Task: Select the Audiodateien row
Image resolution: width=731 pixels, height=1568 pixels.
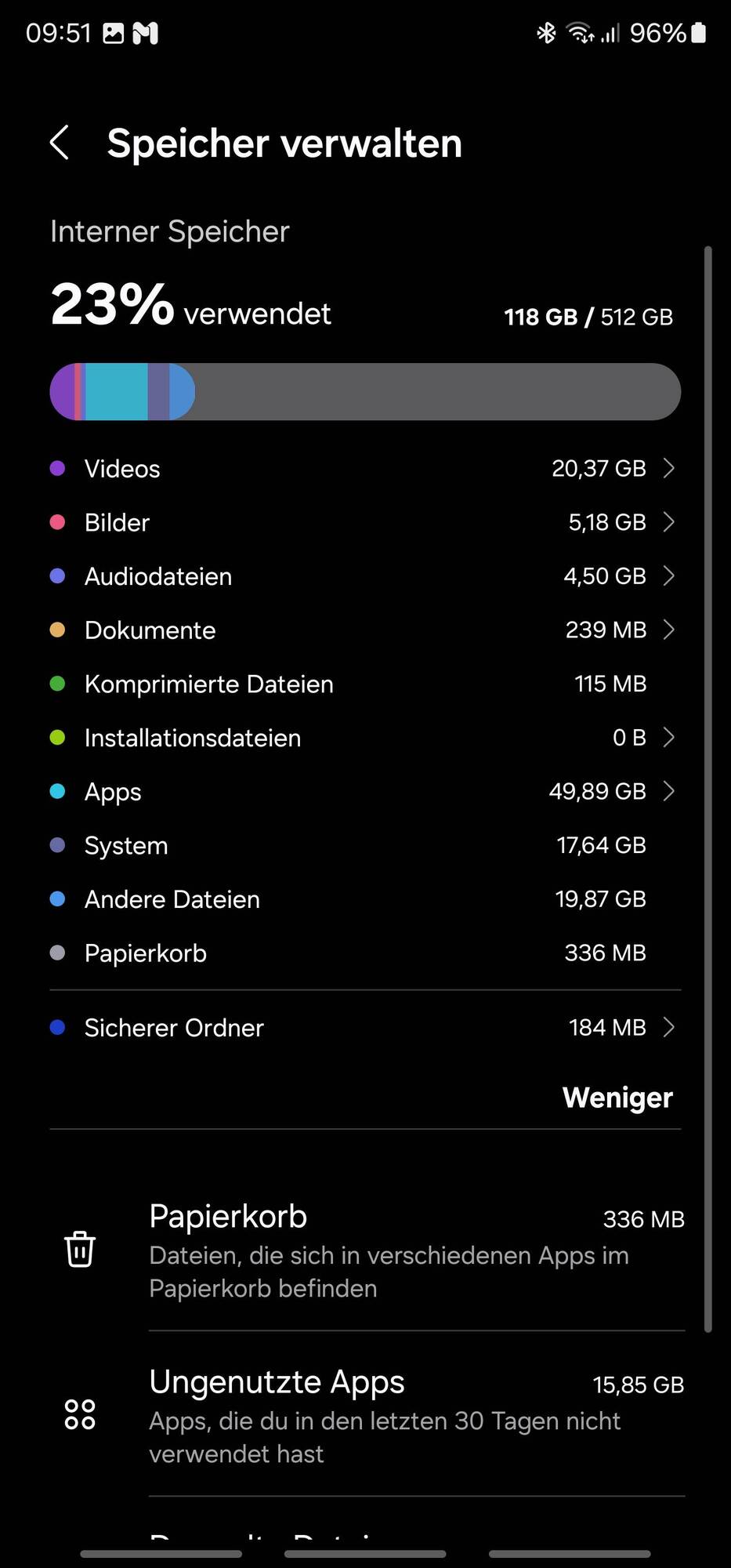Action: tap(365, 576)
